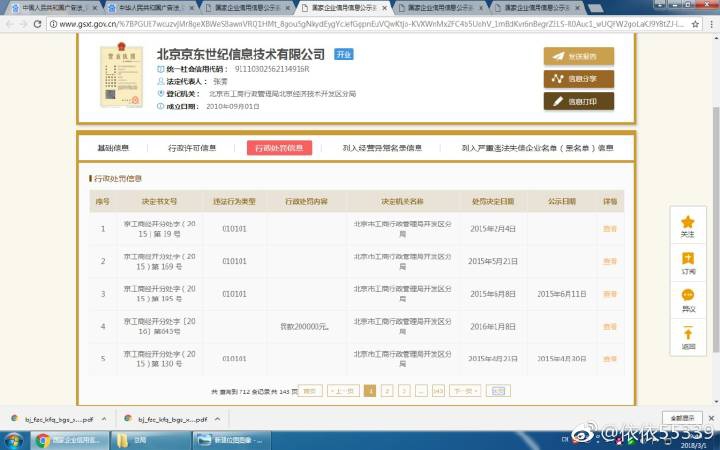720x450 pixels.
Task: Click the 末页 last-page pagination button
Action: pyautogui.click(x=498, y=391)
